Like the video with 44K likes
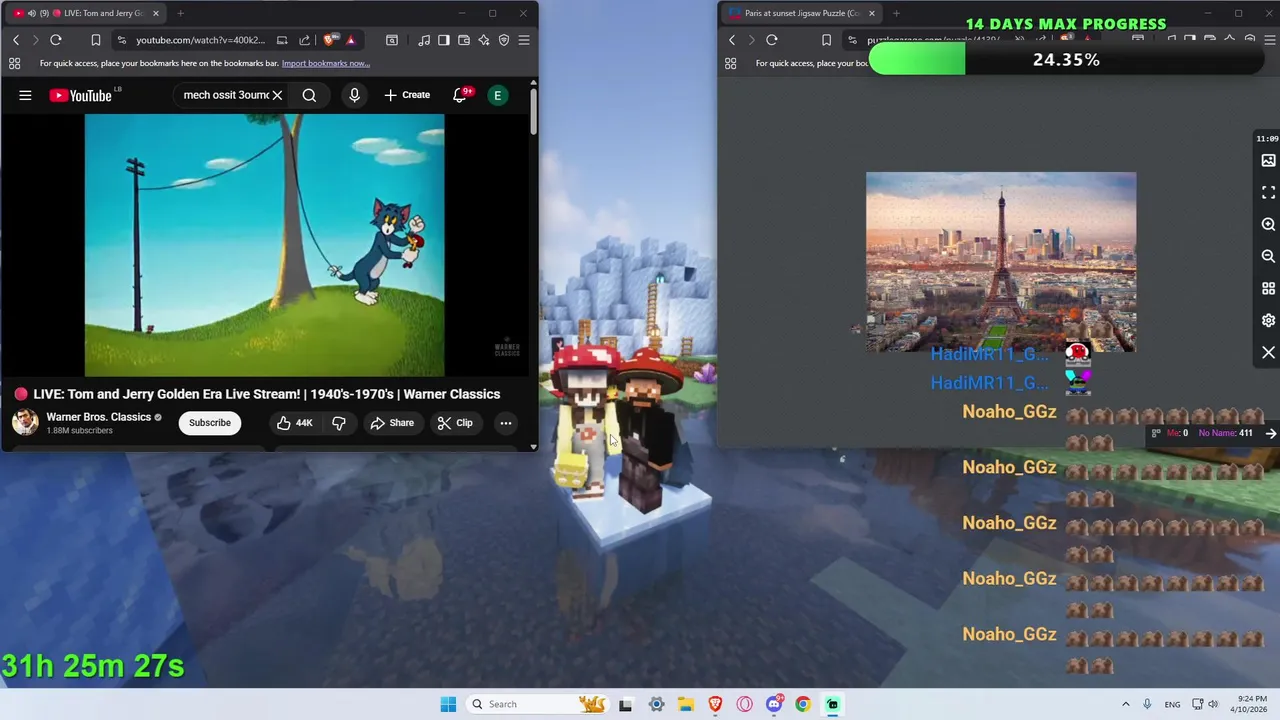Image resolution: width=1280 pixels, height=720 pixels. pos(295,423)
